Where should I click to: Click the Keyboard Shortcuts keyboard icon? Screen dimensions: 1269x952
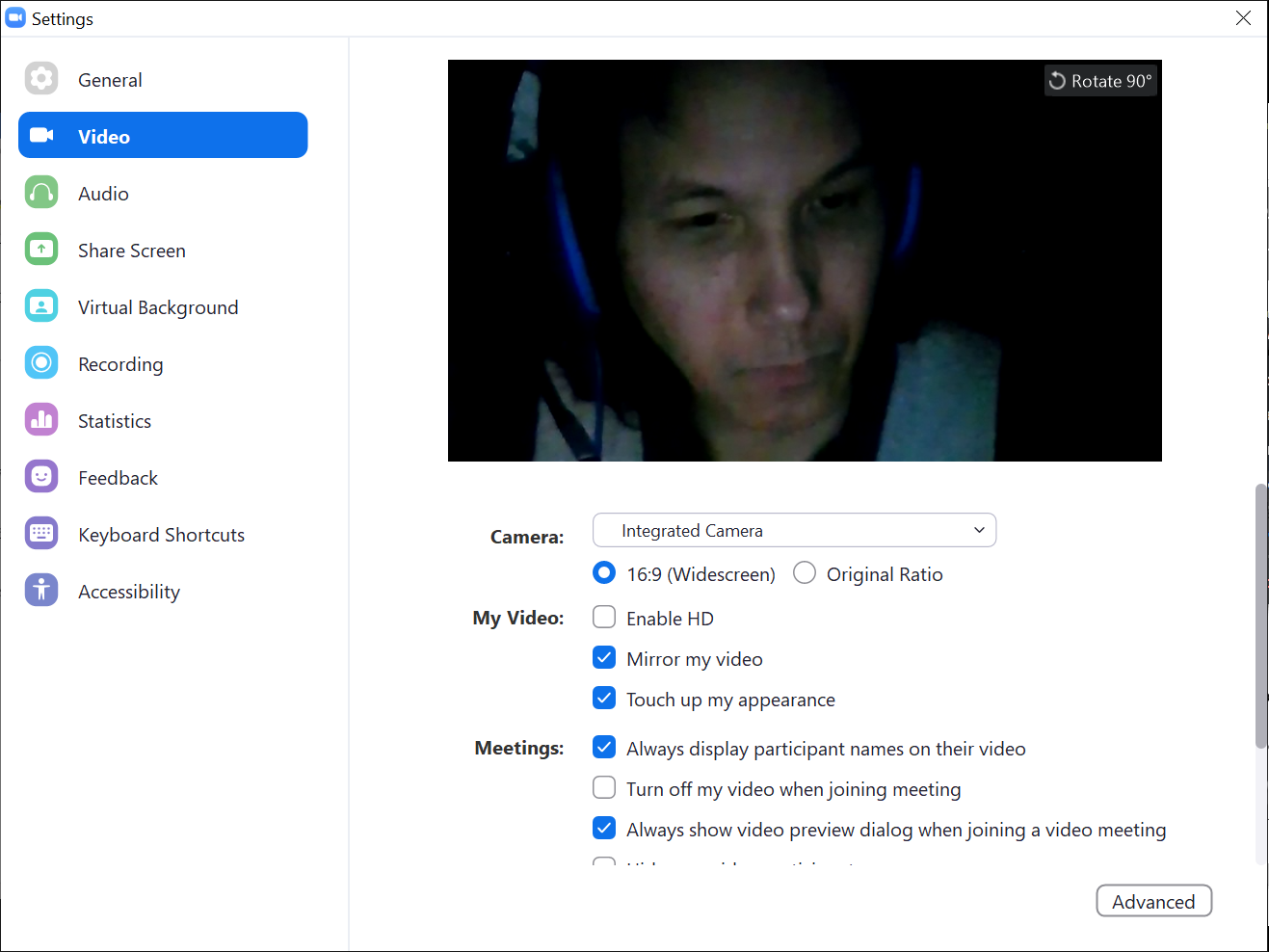41,534
